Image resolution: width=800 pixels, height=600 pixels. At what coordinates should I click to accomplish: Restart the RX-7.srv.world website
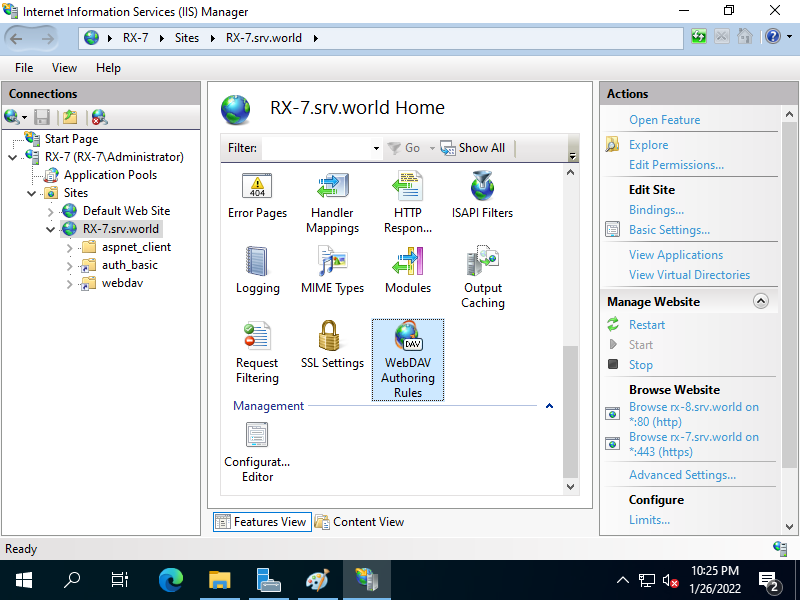click(x=647, y=324)
